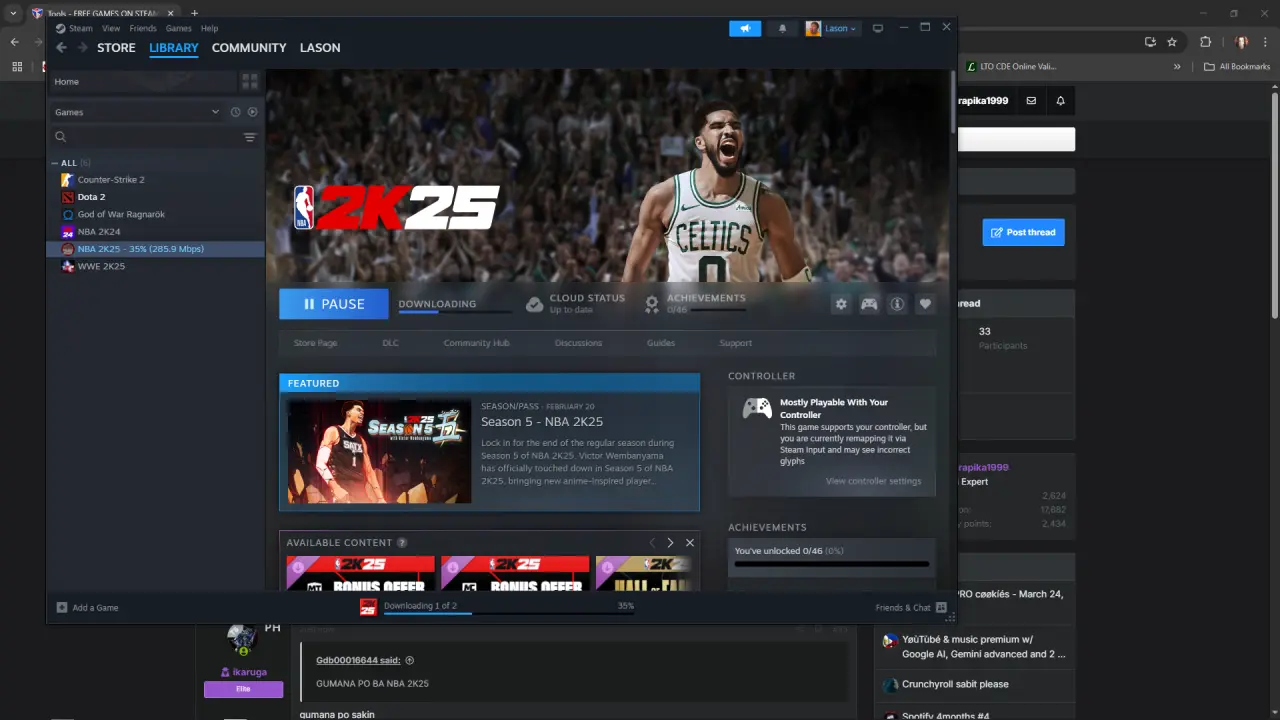Click the Chrome install app icon
The height and width of the screenshot is (720, 1280).
pyautogui.click(x=1150, y=42)
